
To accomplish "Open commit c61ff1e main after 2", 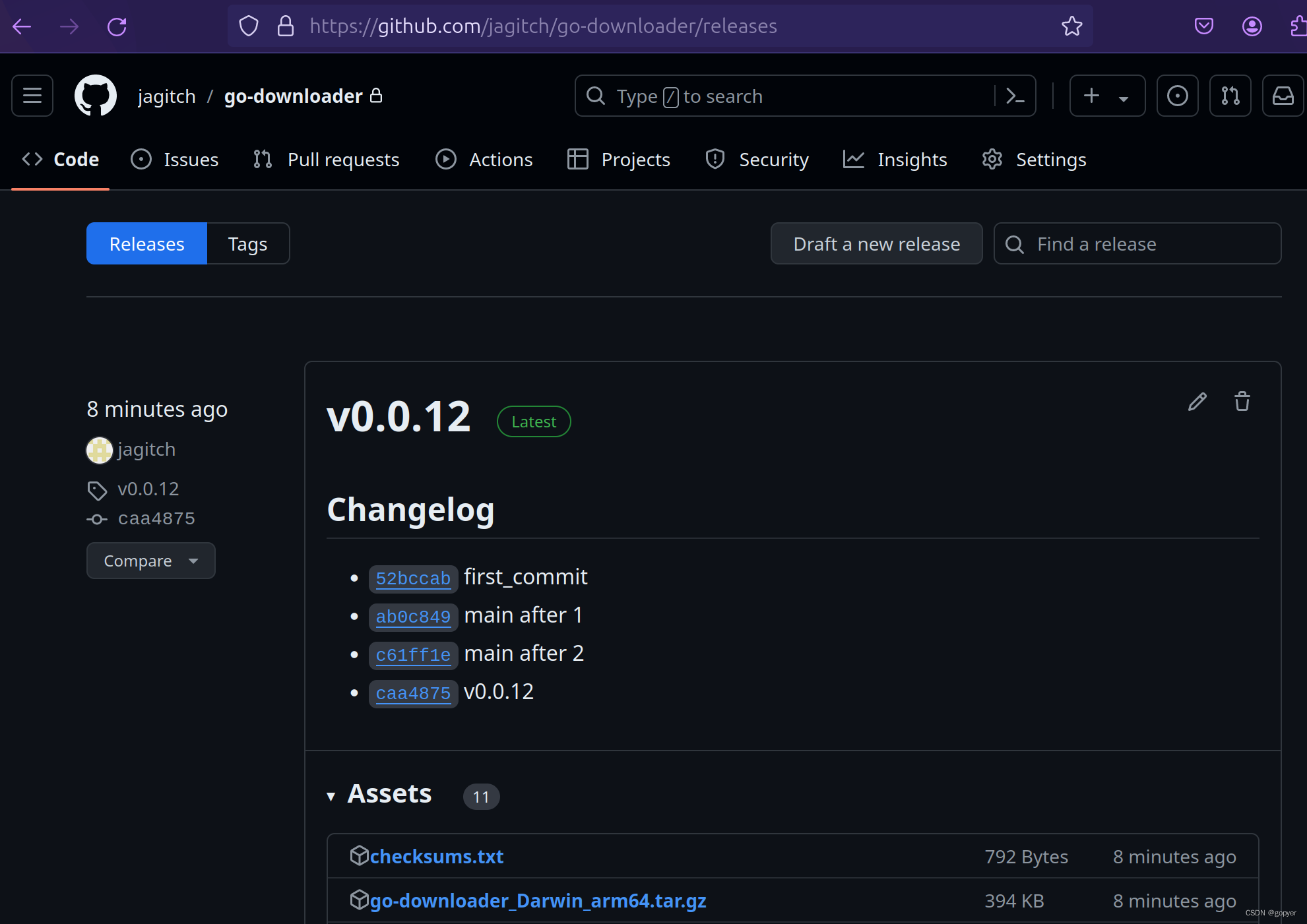I will (413, 656).
